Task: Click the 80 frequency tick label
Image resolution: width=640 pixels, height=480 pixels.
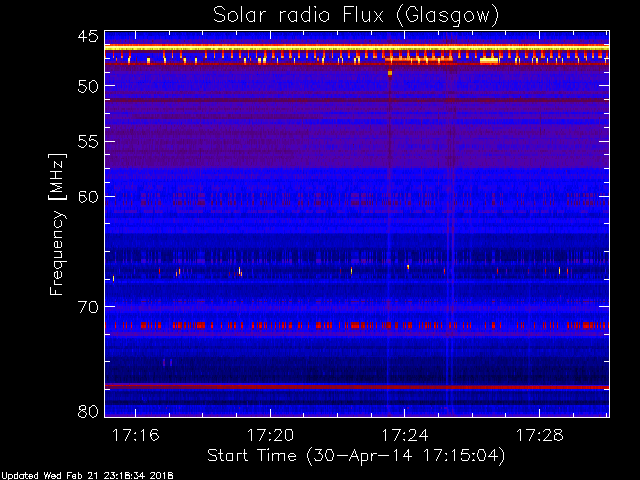Action: [x=88, y=411]
